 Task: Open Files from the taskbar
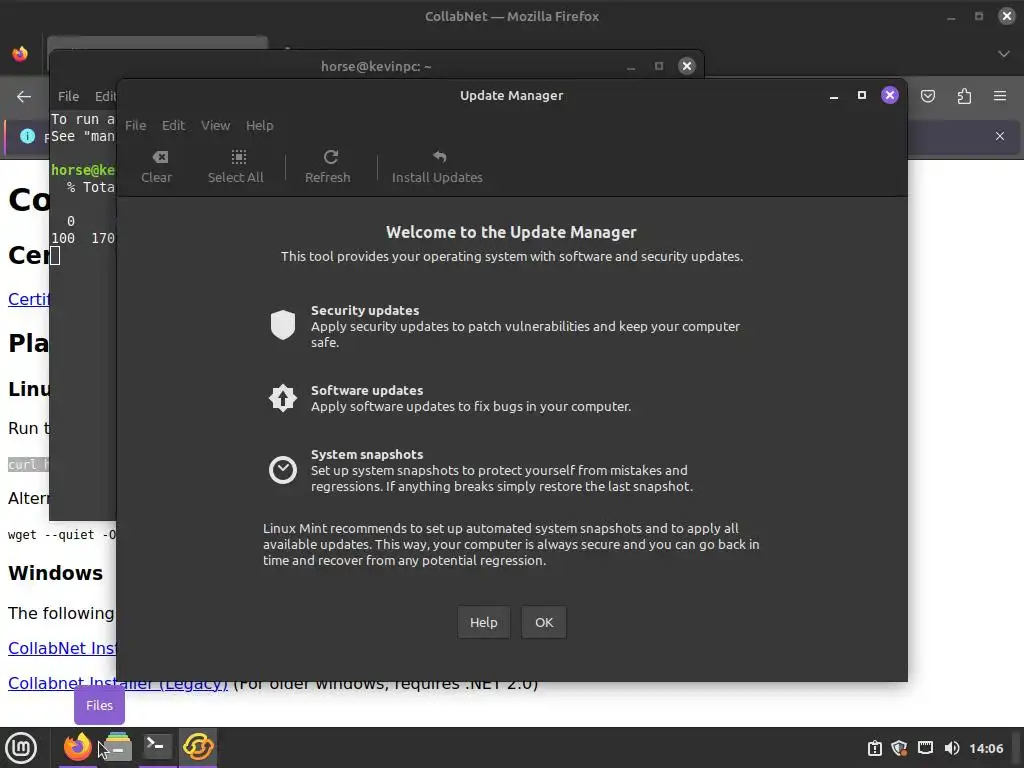118,747
